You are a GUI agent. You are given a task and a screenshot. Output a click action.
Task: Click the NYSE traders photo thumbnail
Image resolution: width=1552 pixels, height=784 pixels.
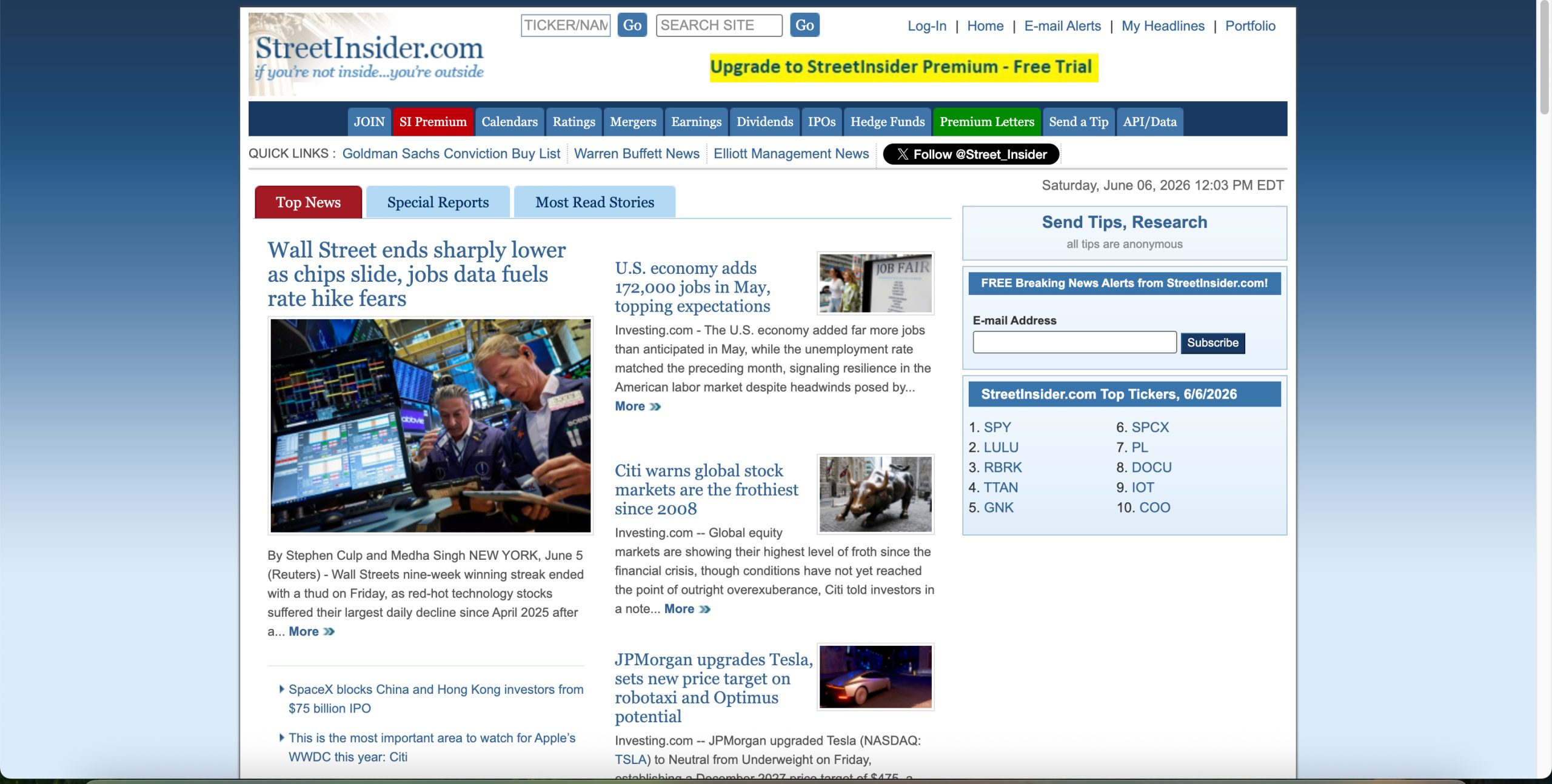[x=430, y=426]
